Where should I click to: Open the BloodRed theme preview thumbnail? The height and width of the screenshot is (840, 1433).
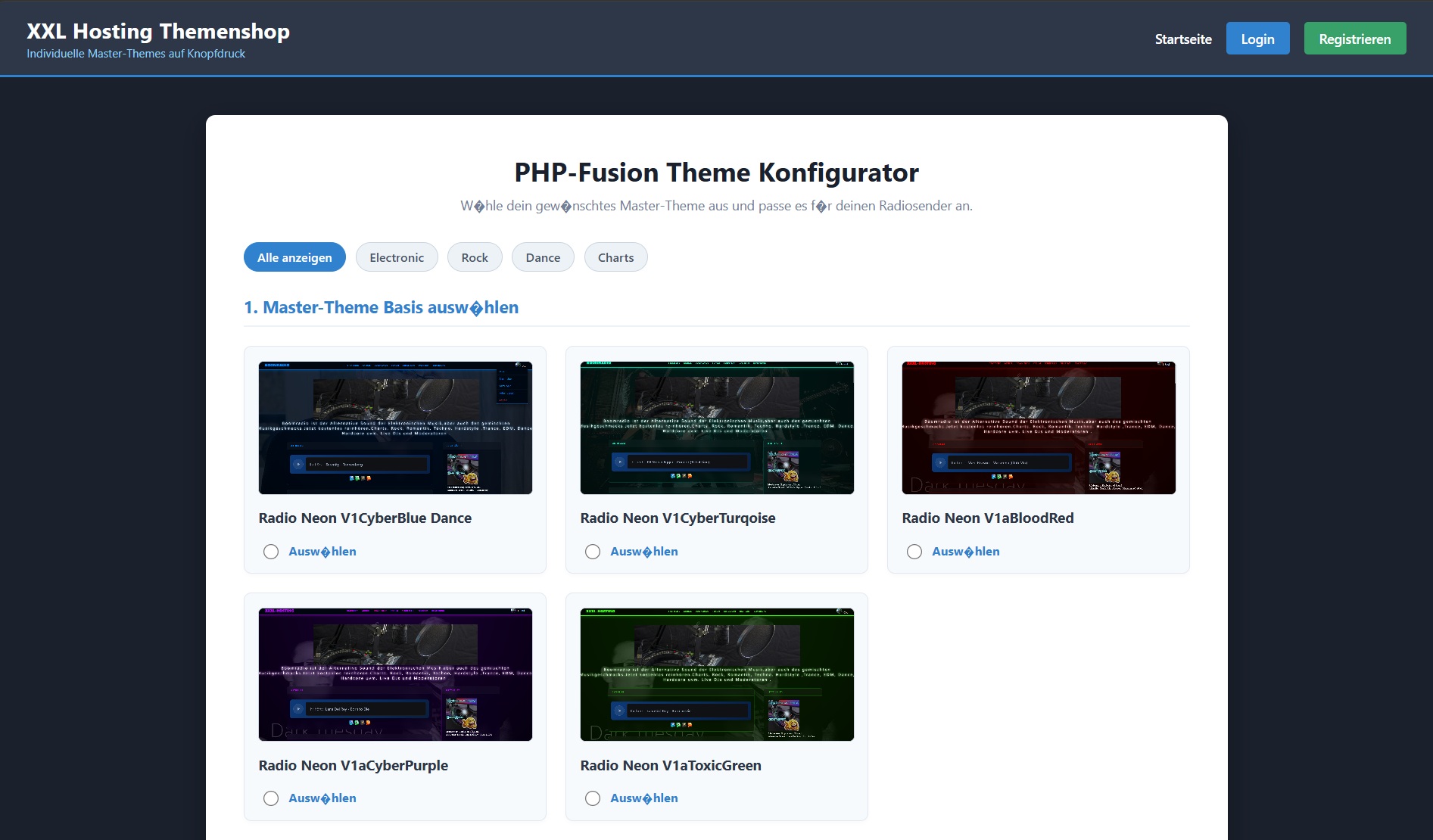(x=1039, y=428)
